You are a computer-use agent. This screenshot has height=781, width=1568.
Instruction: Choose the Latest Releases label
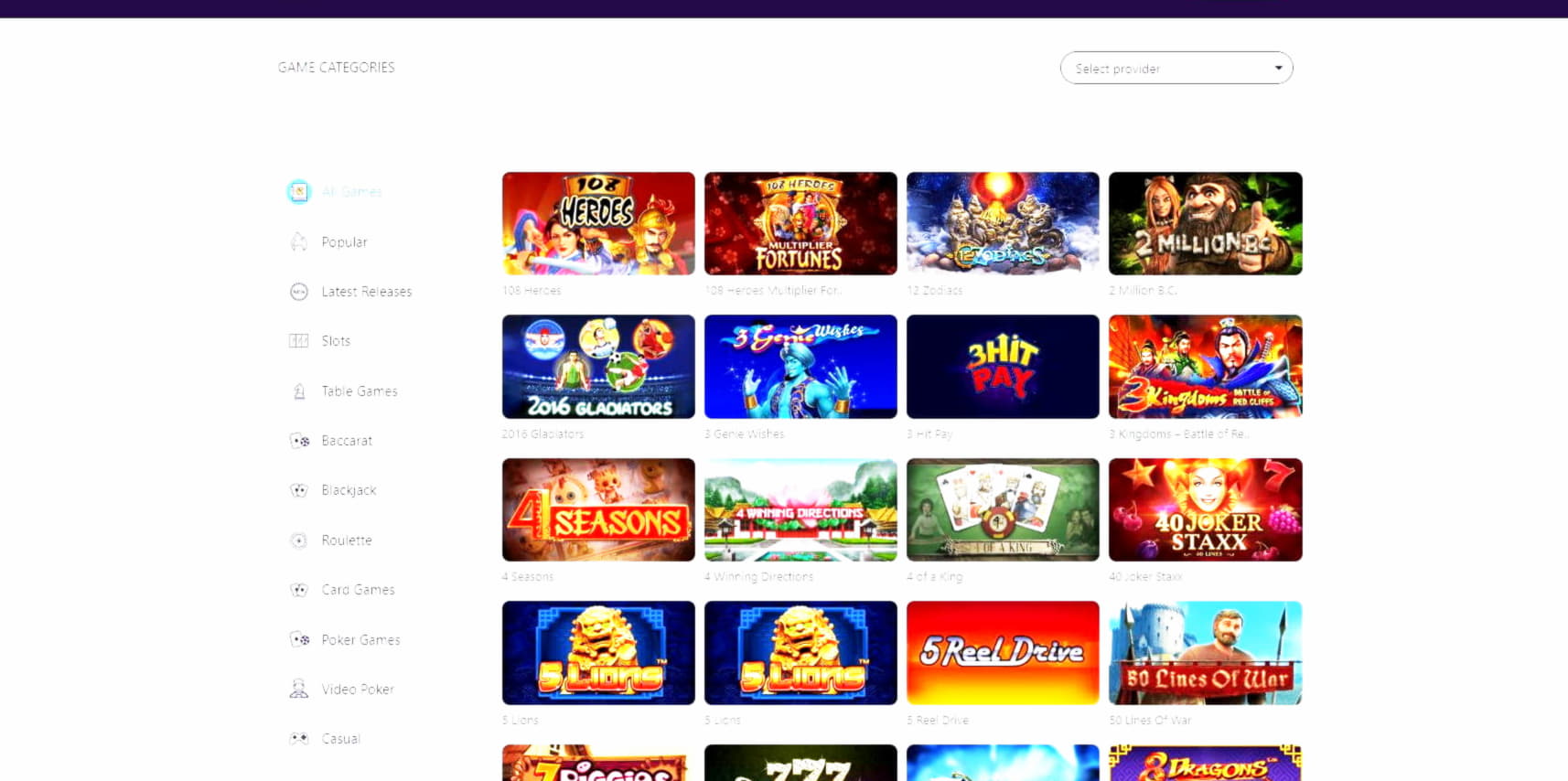point(366,292)
